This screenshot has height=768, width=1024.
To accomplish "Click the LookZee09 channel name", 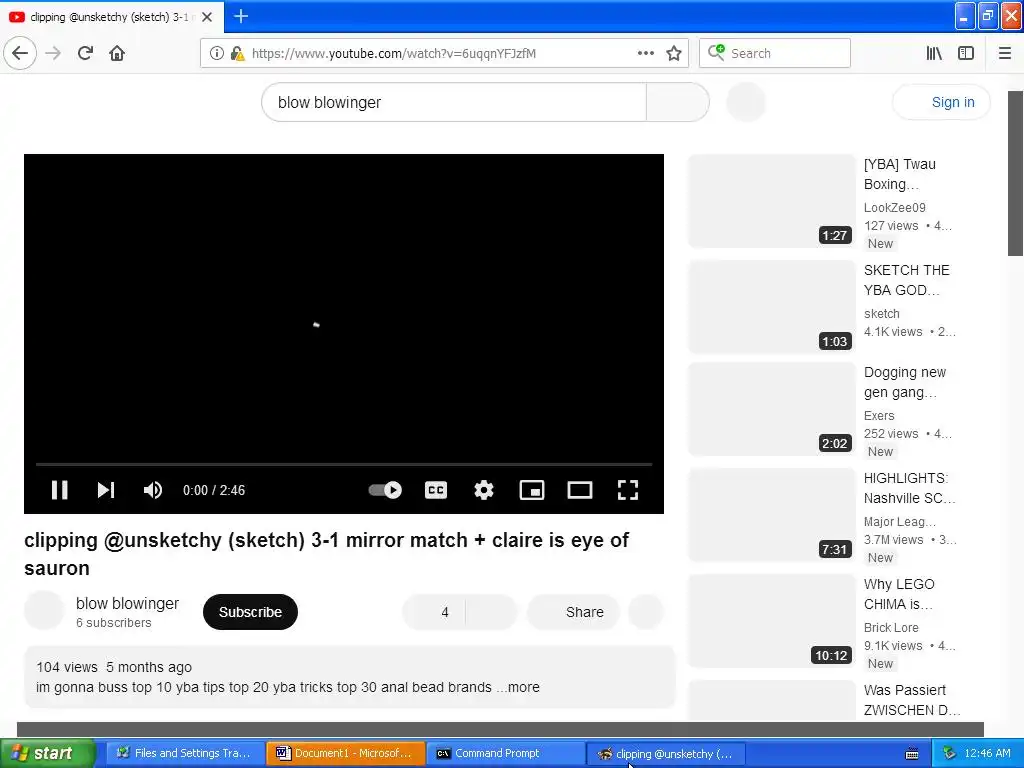I will tap(894, 208).
